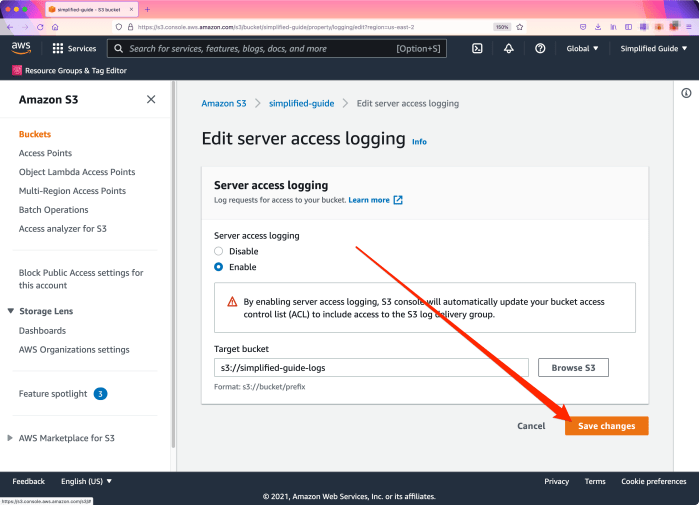
Task: Open Multi-Region Access Points
Action: point(72,191)
